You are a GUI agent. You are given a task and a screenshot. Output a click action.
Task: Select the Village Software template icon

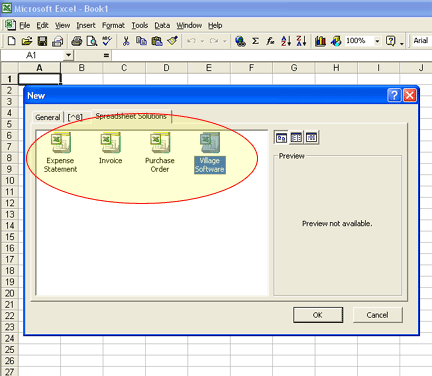(210, 143)
